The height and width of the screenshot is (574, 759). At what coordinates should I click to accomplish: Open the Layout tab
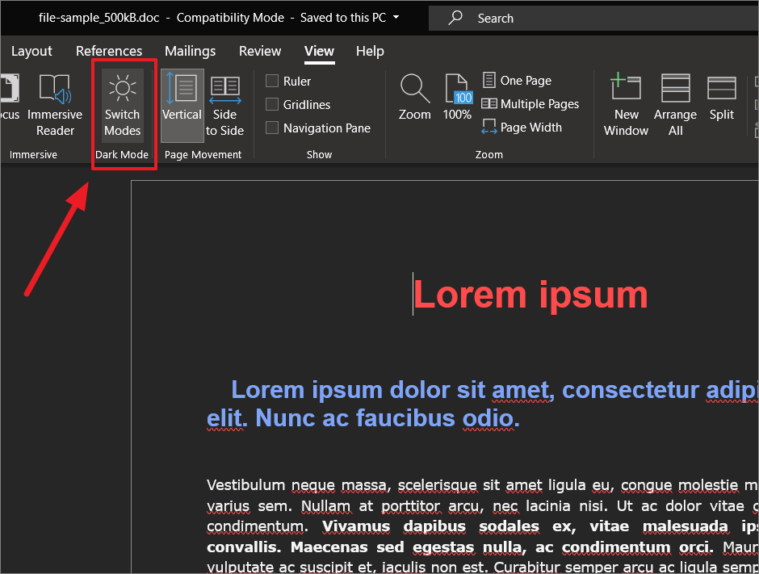pyautogui.click(x=31, y=51)
